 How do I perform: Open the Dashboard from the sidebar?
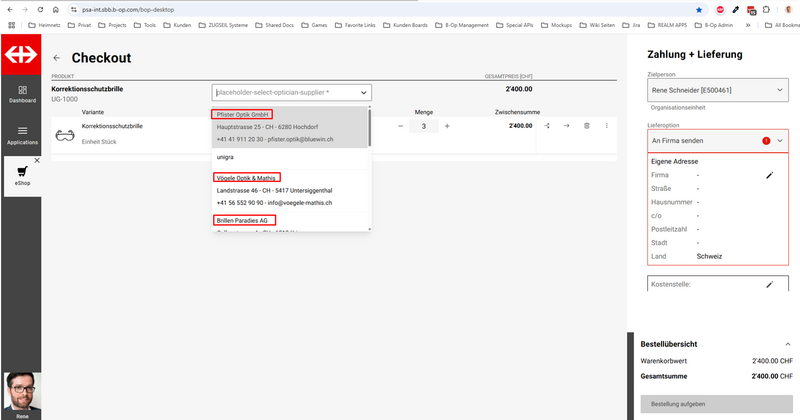click(22, 95)
